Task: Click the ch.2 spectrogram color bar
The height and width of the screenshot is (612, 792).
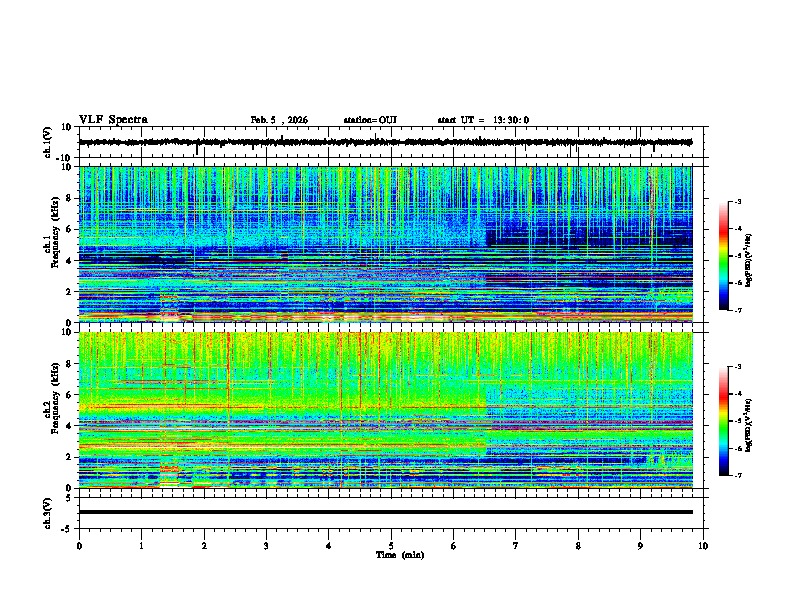Action: coord(723,421)
